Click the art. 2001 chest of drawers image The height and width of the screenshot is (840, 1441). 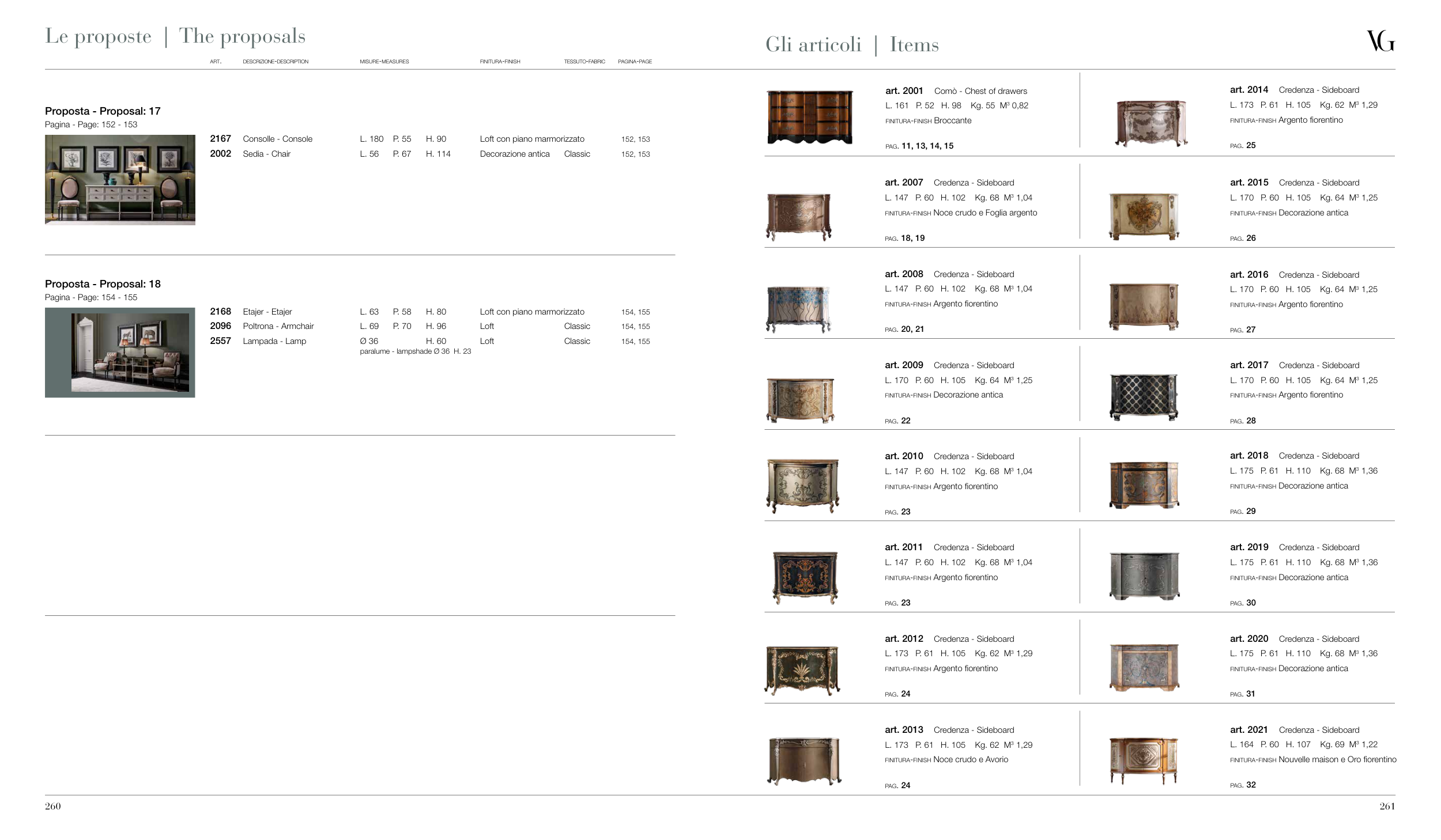click(810, 118)
